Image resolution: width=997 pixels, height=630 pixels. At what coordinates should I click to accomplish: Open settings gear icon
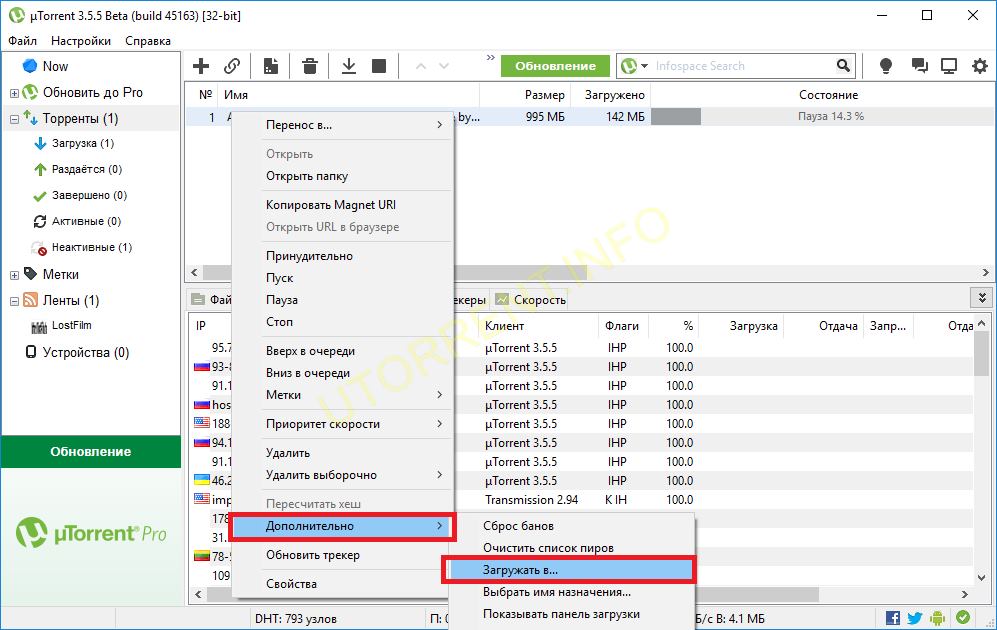[980, 65]
